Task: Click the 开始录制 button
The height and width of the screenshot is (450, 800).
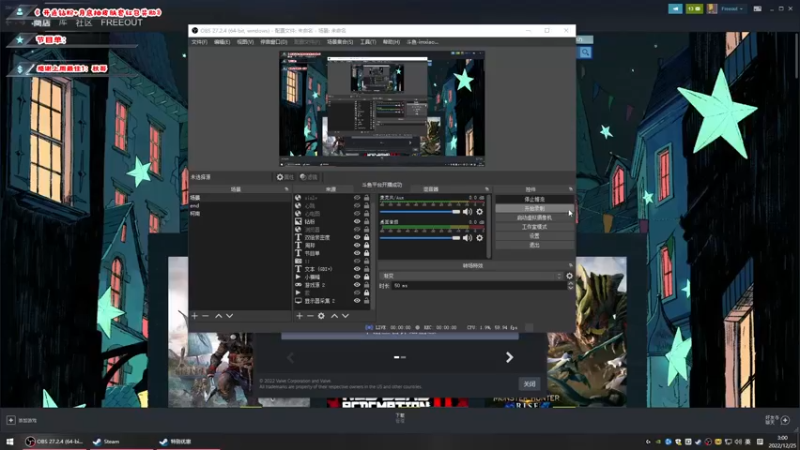Action: tap(534, 208)
